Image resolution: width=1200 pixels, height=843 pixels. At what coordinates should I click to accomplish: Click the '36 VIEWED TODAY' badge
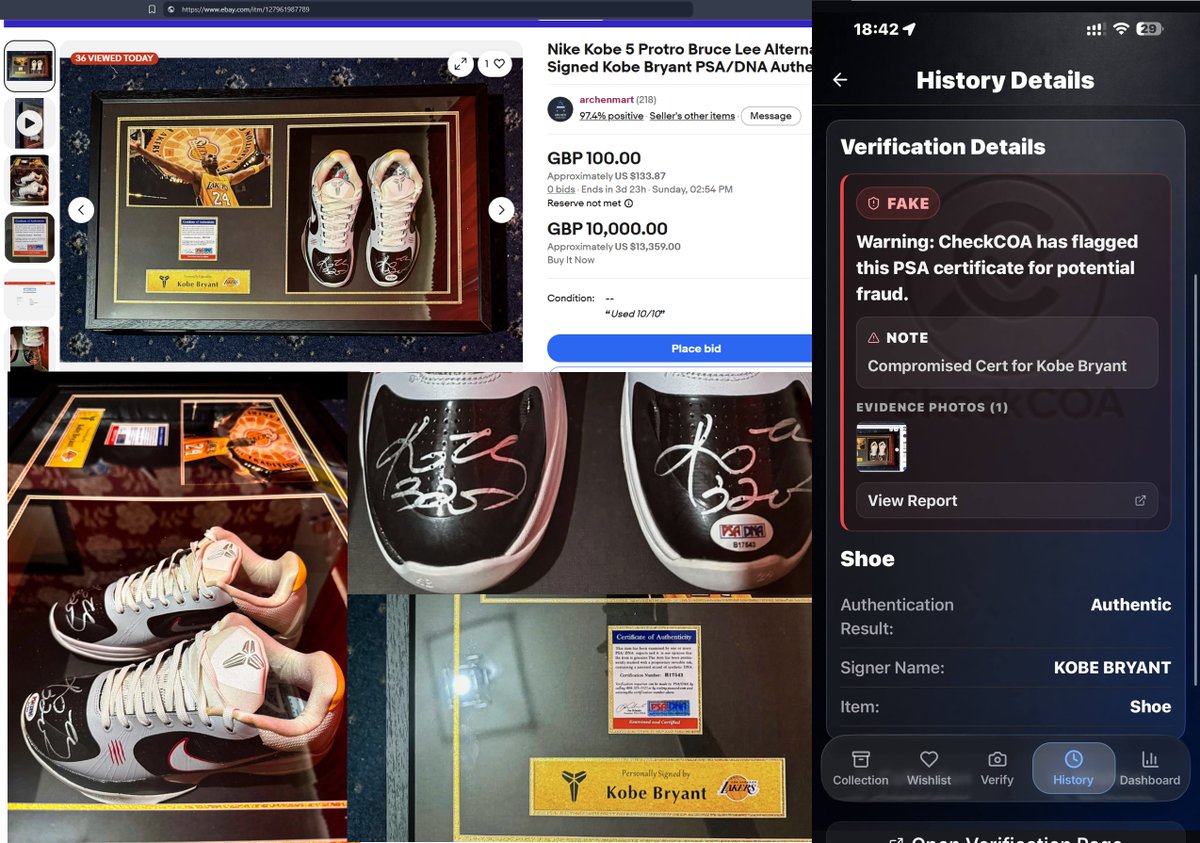[x=113, y=58]
